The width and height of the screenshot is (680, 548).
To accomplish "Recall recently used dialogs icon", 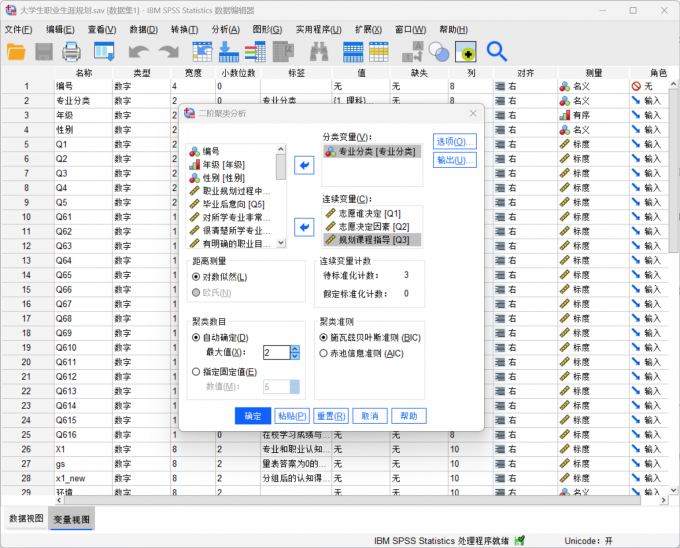I will coord(105,52).
